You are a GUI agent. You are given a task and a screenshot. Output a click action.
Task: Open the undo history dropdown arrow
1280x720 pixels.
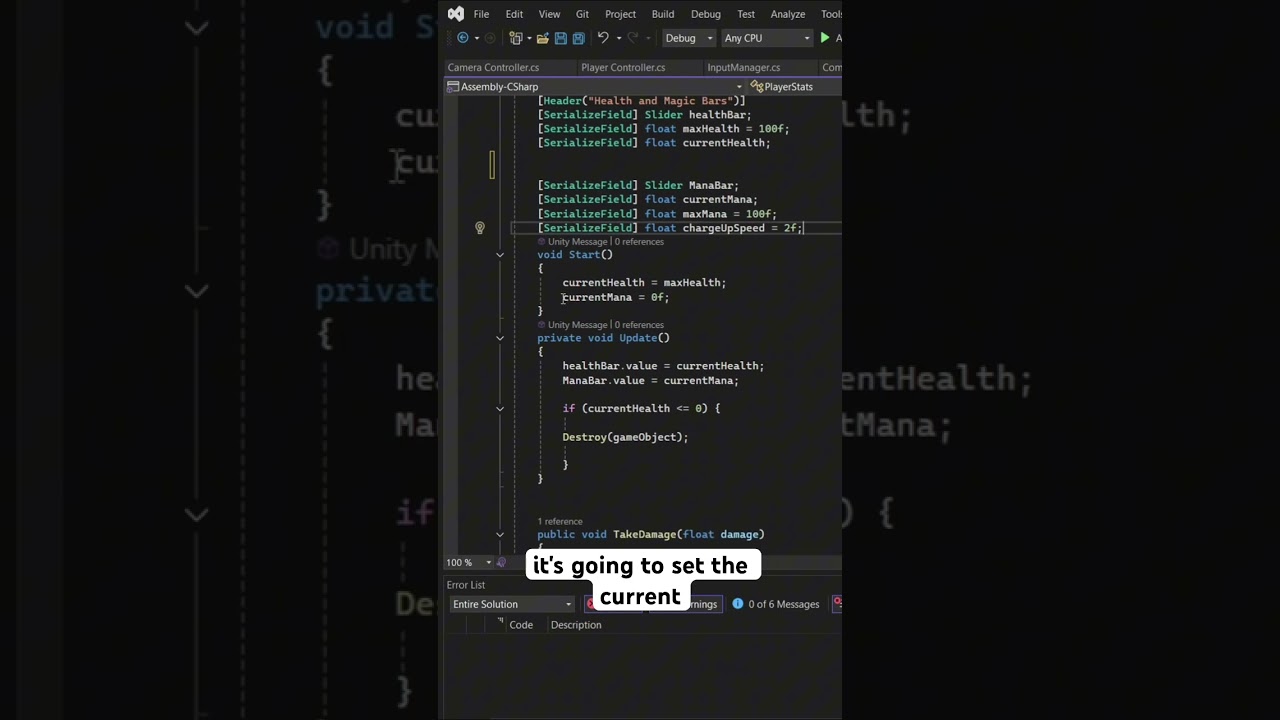pyautogui.click(x=618, y=38)
